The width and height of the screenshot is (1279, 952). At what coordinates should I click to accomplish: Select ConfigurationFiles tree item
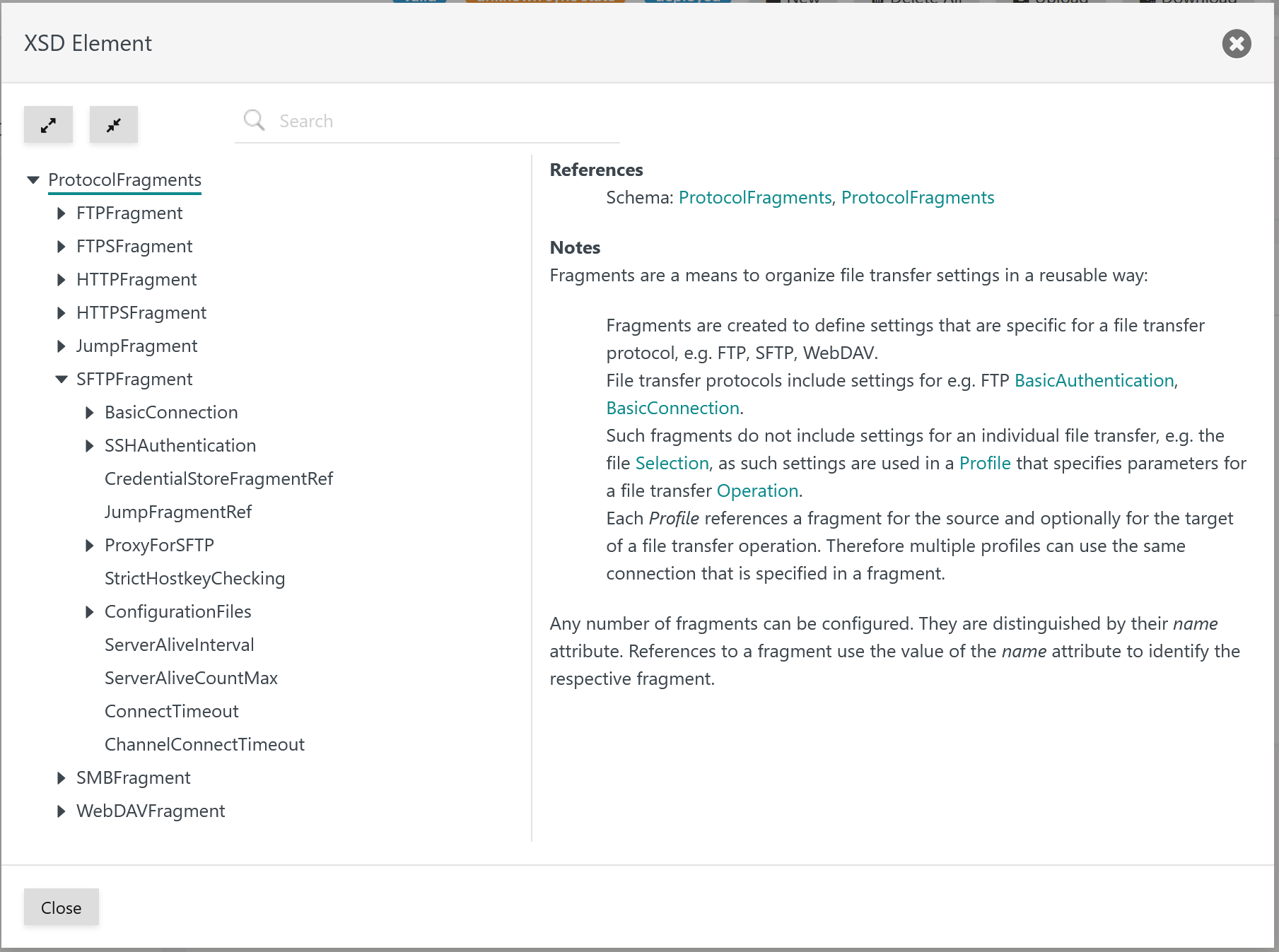click(x=178, y=612)
